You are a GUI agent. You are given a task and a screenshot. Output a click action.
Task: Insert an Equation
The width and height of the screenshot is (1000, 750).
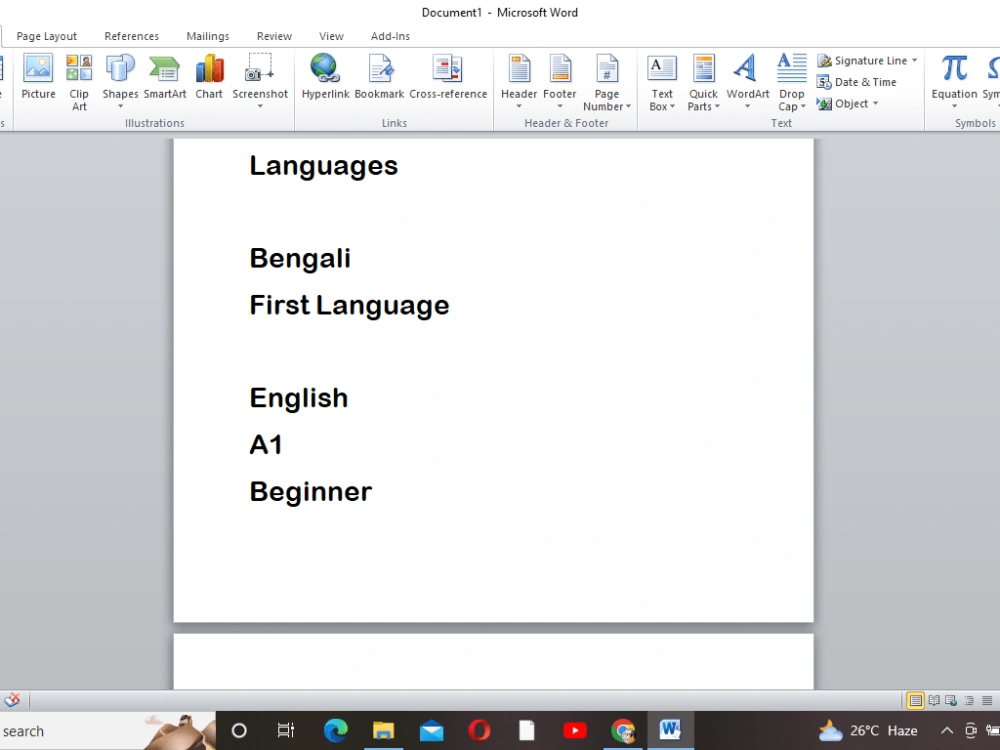[954, 80]
